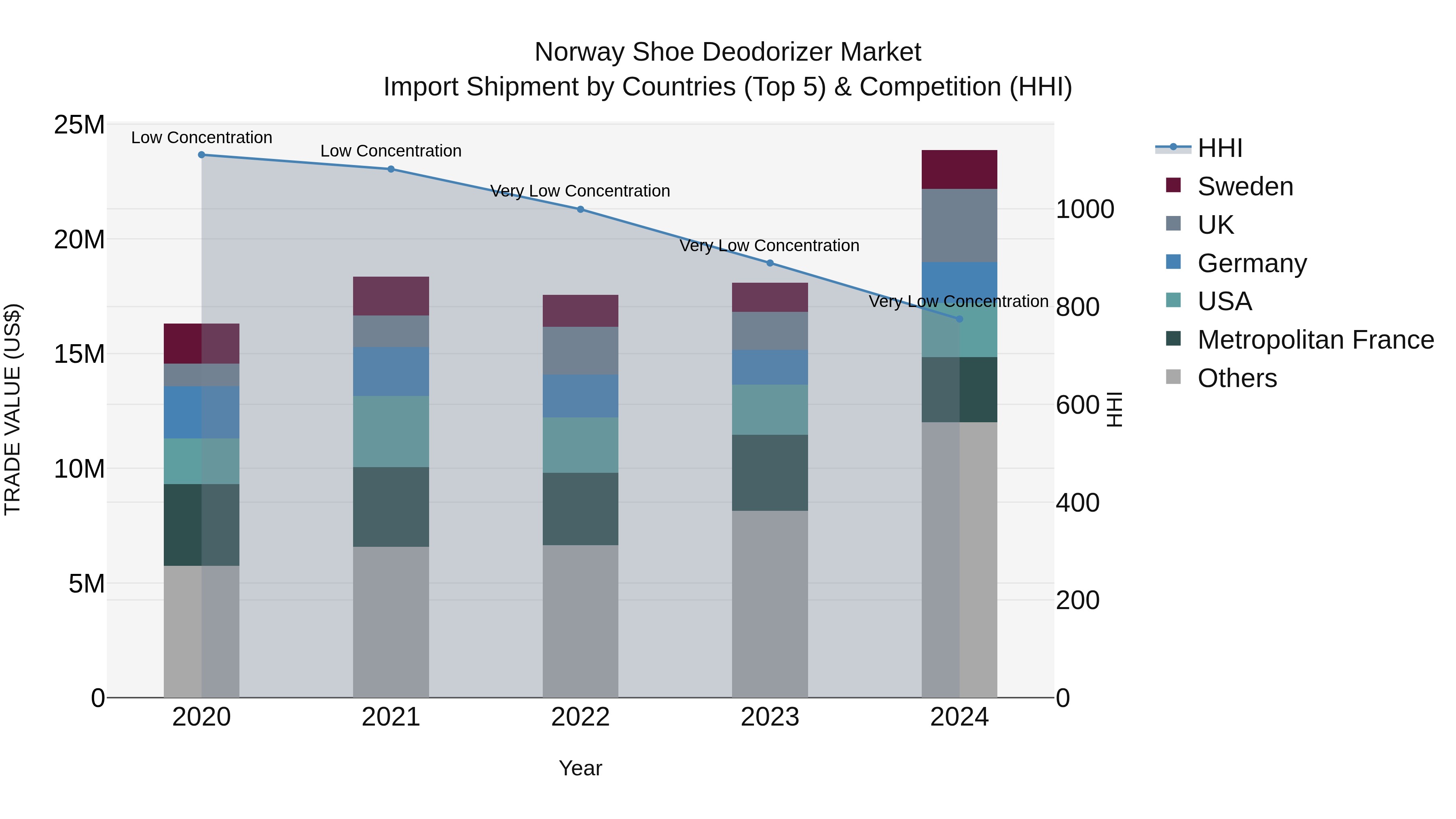
Task: Click the 2020 USA bar segment
Action: pyautogui.click(x=201, y=461)
